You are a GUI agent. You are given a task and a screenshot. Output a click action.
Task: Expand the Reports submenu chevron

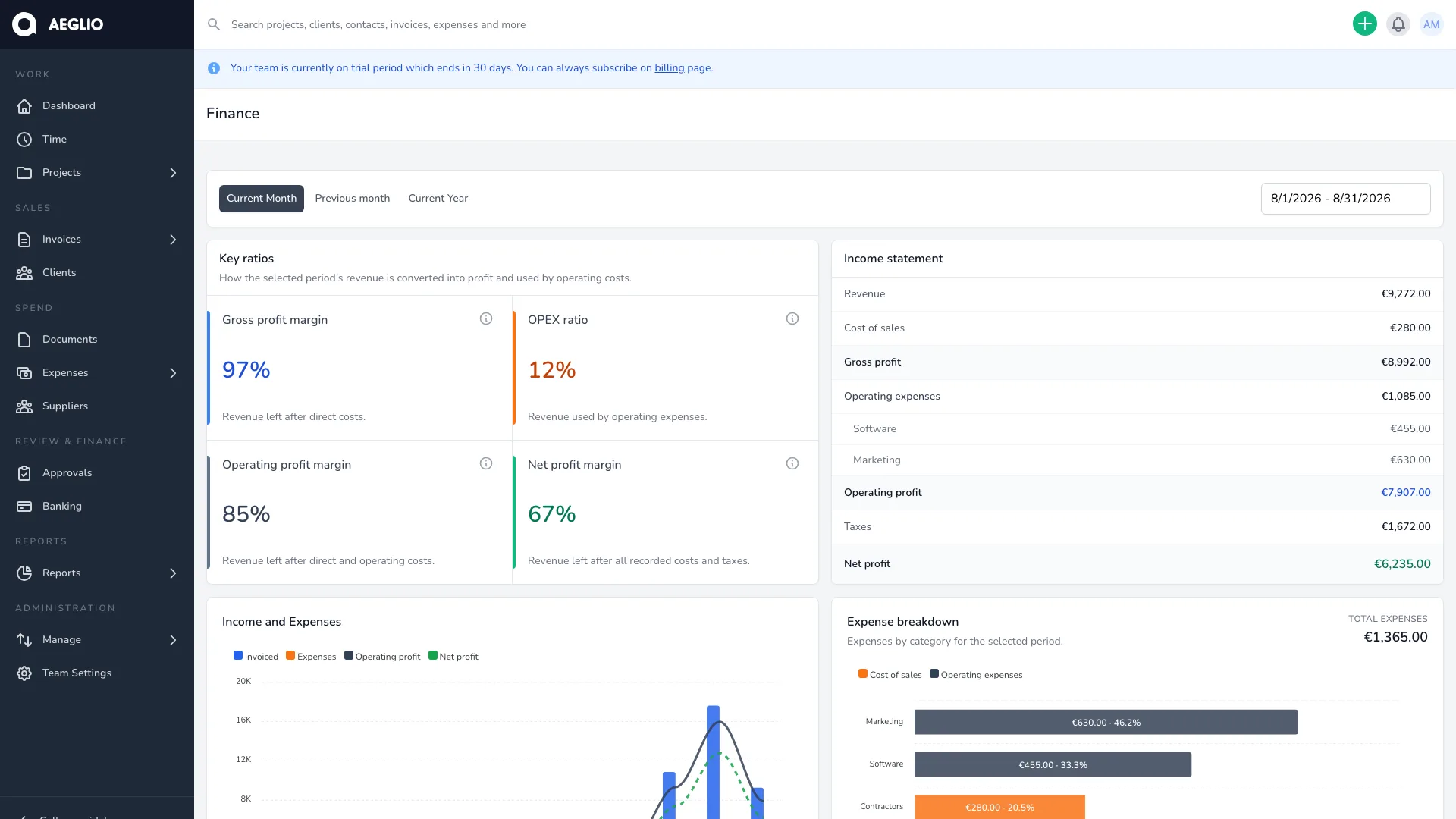[x=173, y=573]
